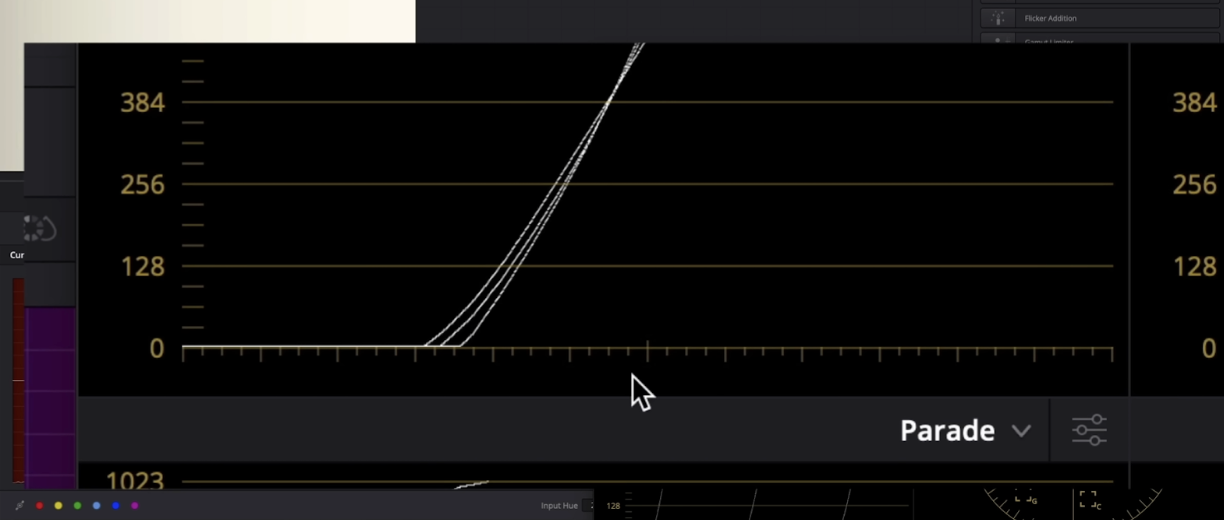Select the Flicker Addition effect
1224x520 pixels.
coord(1099,18)
